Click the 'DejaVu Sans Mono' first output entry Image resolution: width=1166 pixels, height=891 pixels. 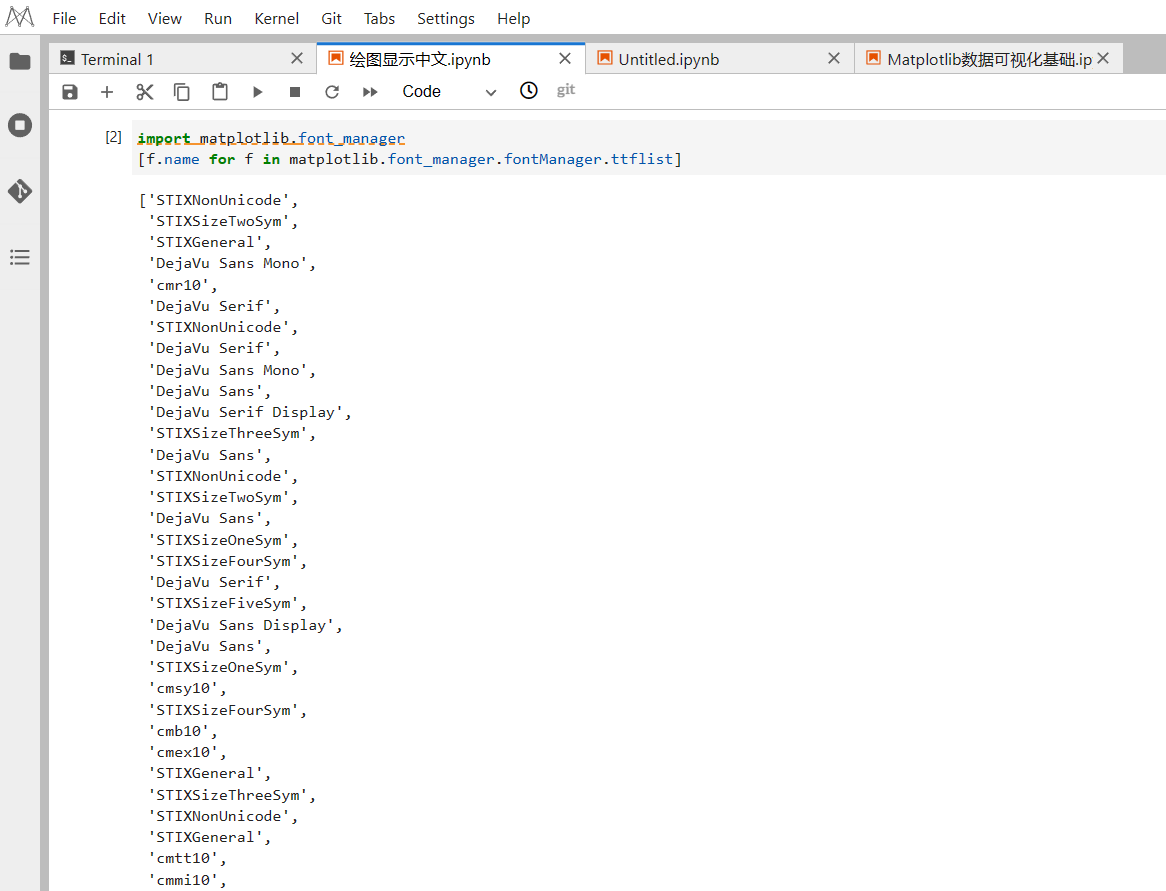pyautogui.click(x=232, y=263)
